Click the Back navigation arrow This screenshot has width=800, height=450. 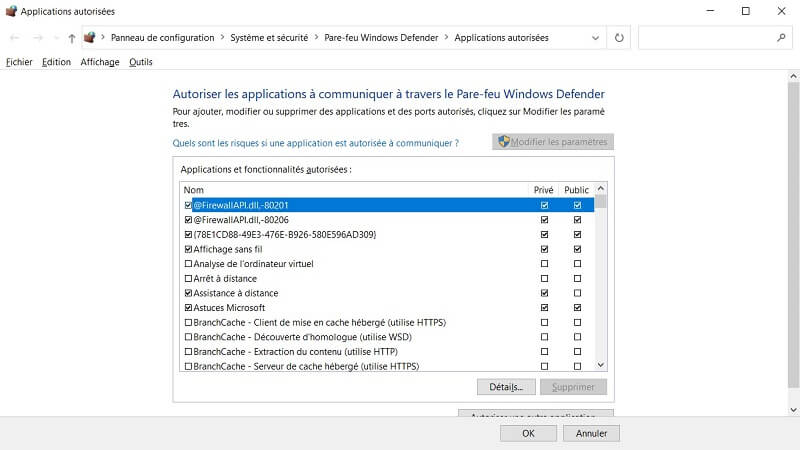click(x=15, y=38)
